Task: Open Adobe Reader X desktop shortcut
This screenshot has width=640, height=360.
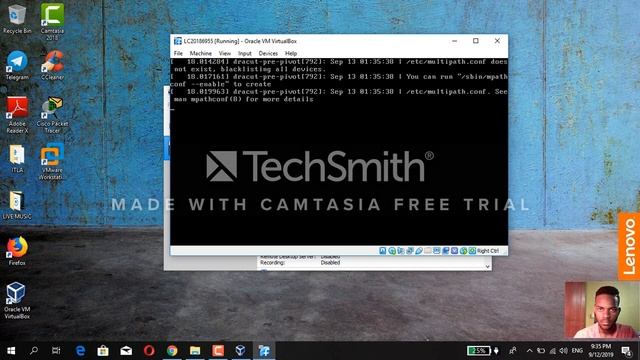Action: coord(17,115)
